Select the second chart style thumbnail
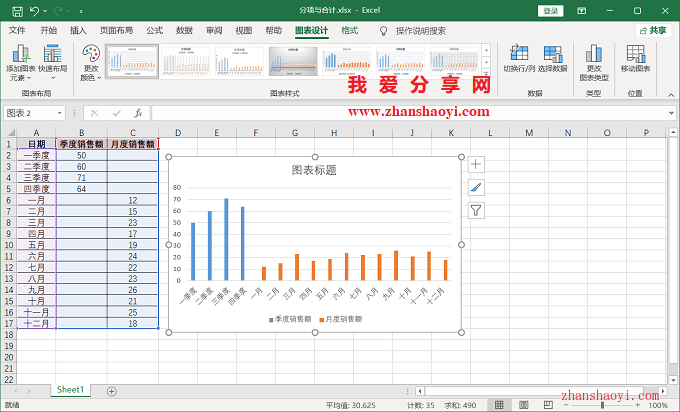 coord(186,61)
